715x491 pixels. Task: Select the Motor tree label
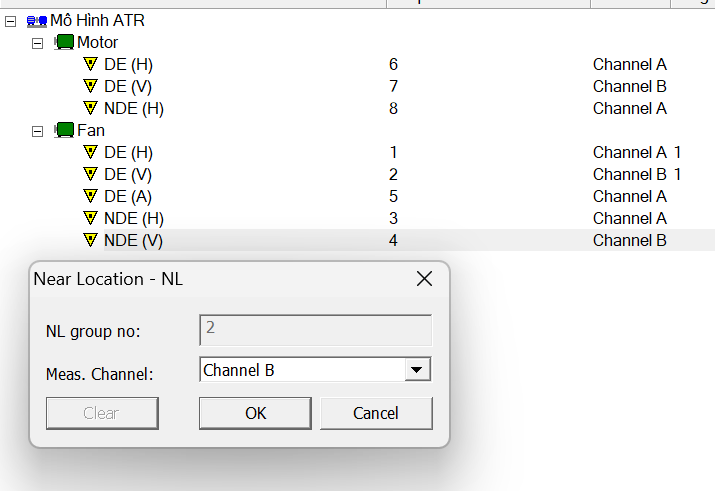(98, 42)
